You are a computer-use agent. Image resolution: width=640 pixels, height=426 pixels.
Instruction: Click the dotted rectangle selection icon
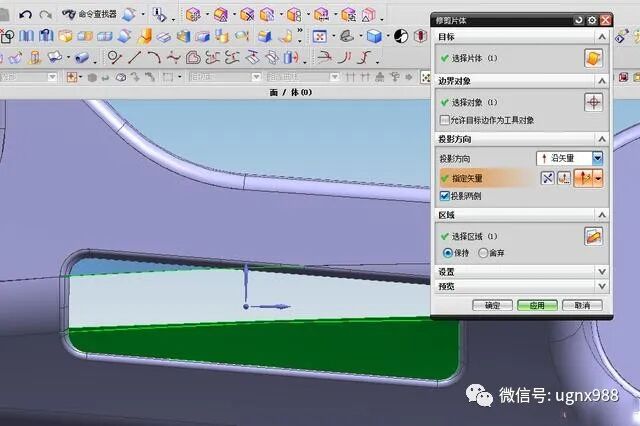pyautogui.click(x=167, y=77)
